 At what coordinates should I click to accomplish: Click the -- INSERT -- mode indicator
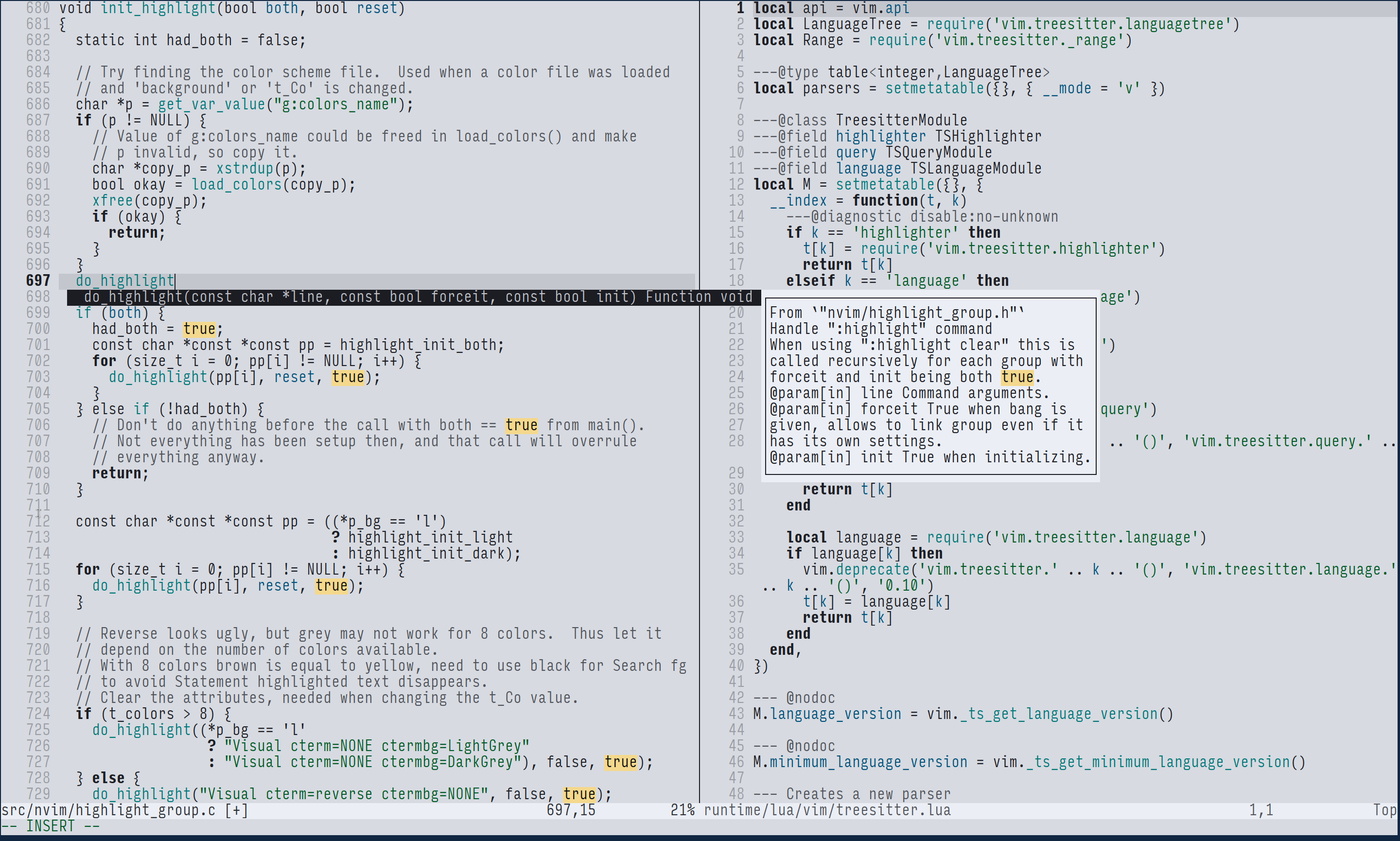click(51, 826)
